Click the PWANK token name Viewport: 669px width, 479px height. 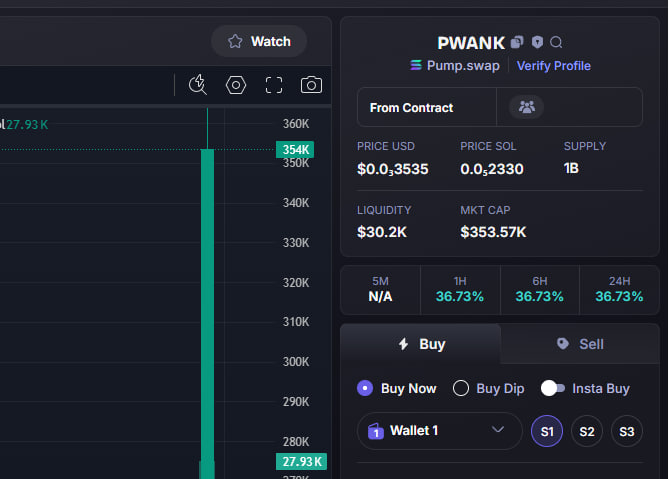point(471,43)
